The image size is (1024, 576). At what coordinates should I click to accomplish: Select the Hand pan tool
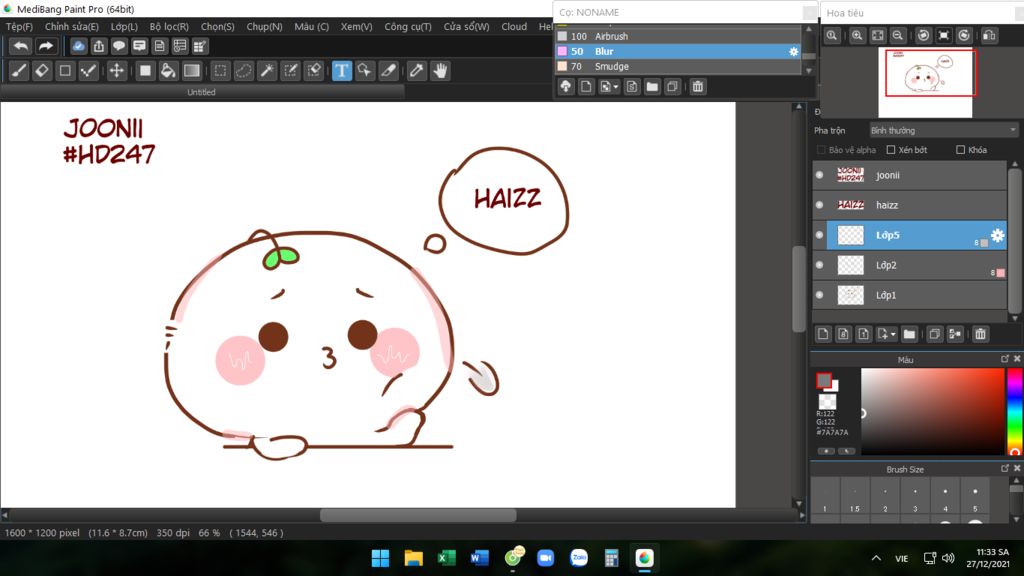point(441,71)
